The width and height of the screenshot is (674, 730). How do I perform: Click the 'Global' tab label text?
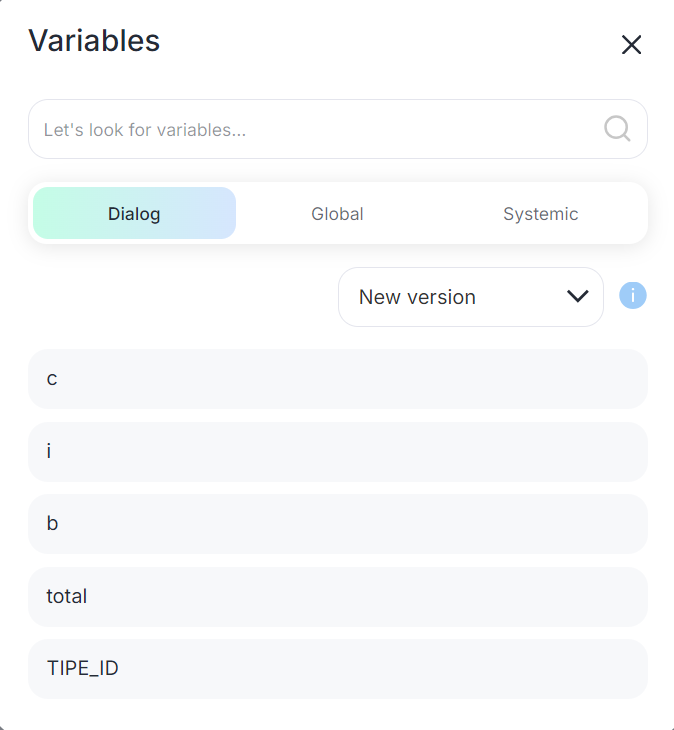point(337,214)
